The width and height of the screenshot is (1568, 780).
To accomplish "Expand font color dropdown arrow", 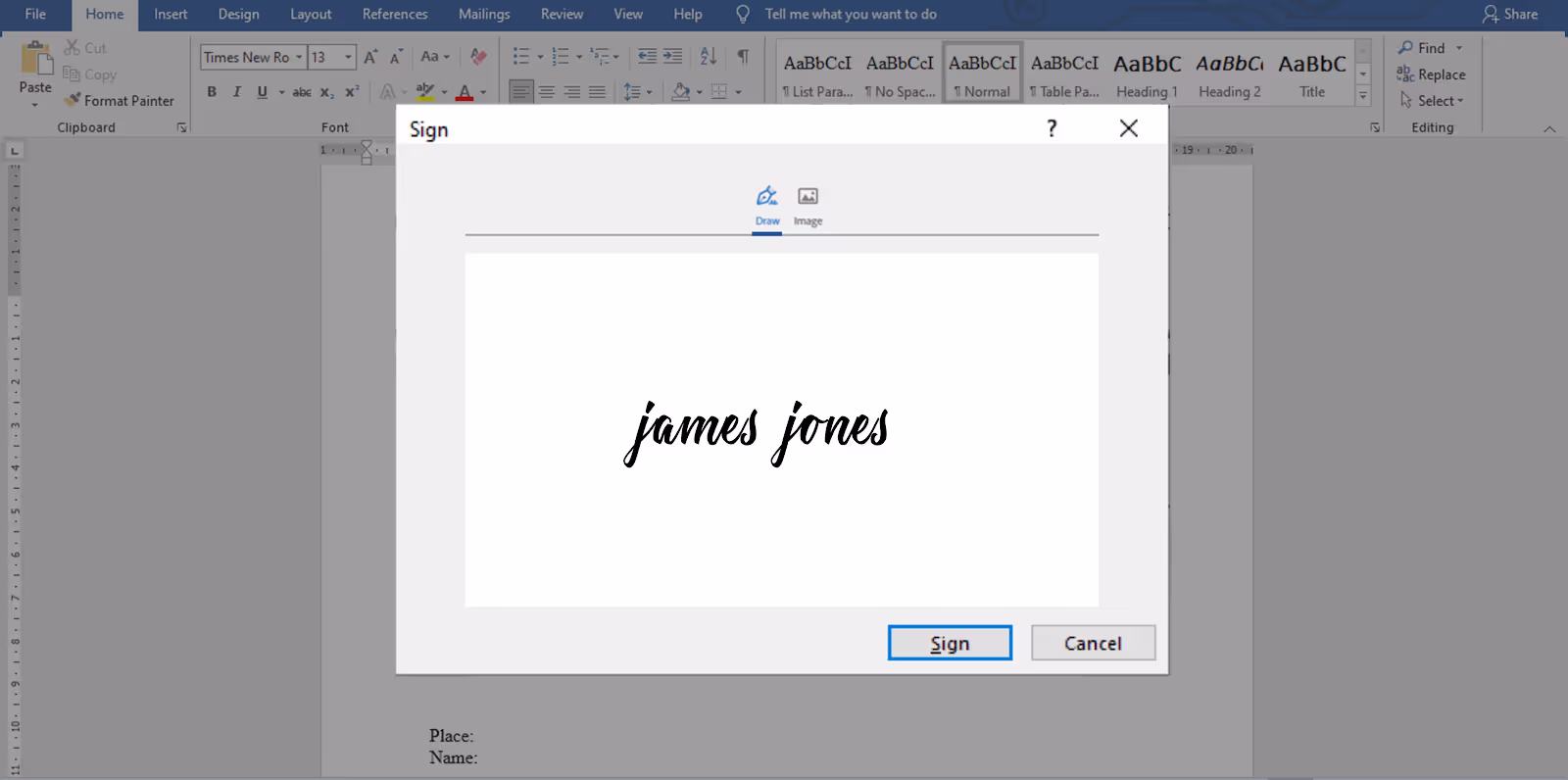I will click(x=483, y=92).
